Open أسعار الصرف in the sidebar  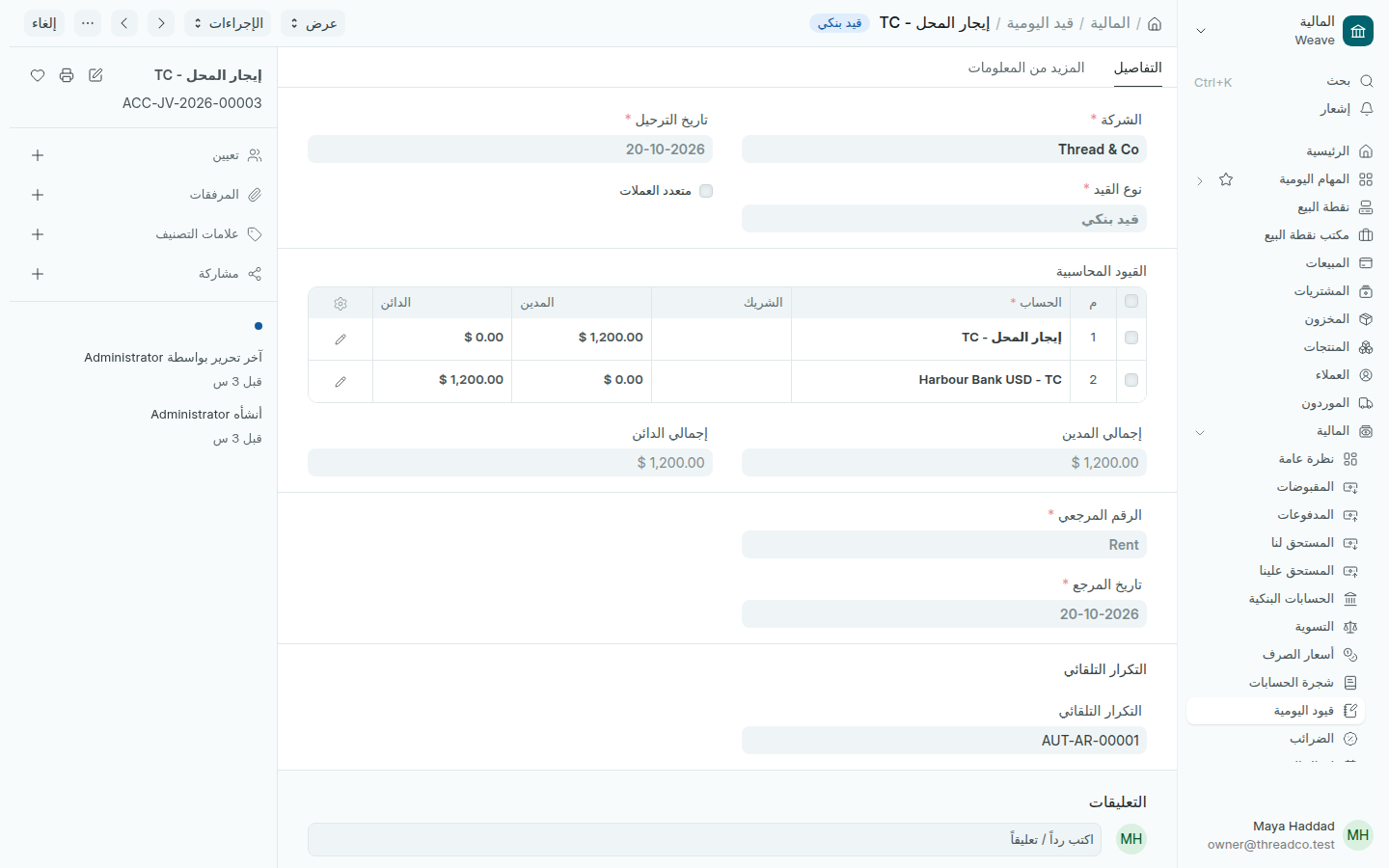[1276, 655]
